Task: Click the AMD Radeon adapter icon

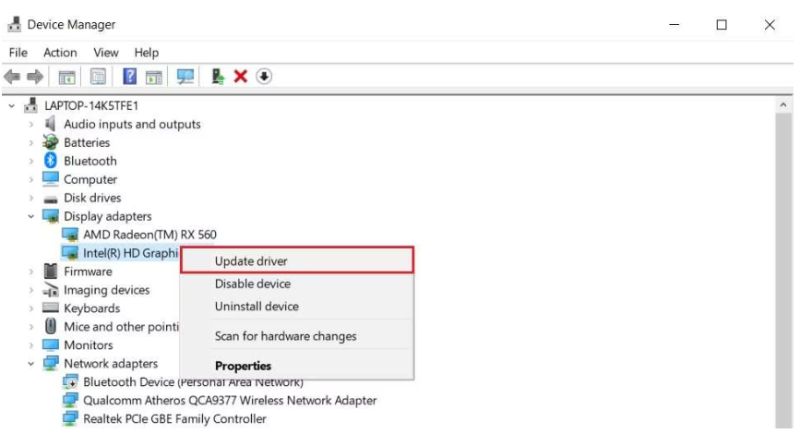Action: click(70, 234)
